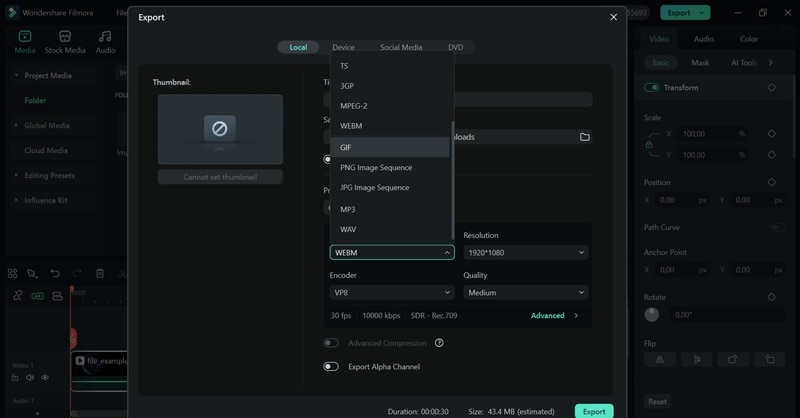Open the Resolution 1920*1080 dropdown

[x=526, y=253]
